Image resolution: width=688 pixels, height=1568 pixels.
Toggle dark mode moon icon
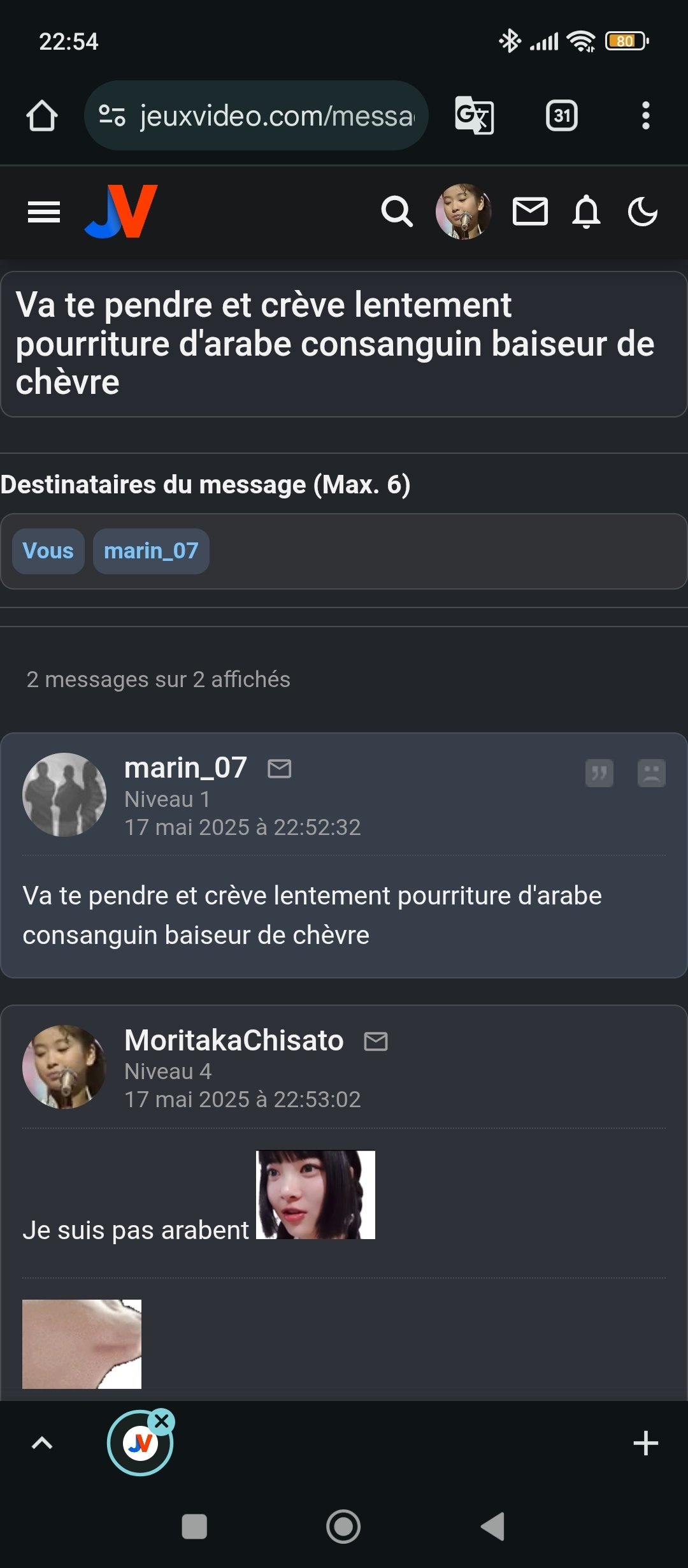pos(642,212)
